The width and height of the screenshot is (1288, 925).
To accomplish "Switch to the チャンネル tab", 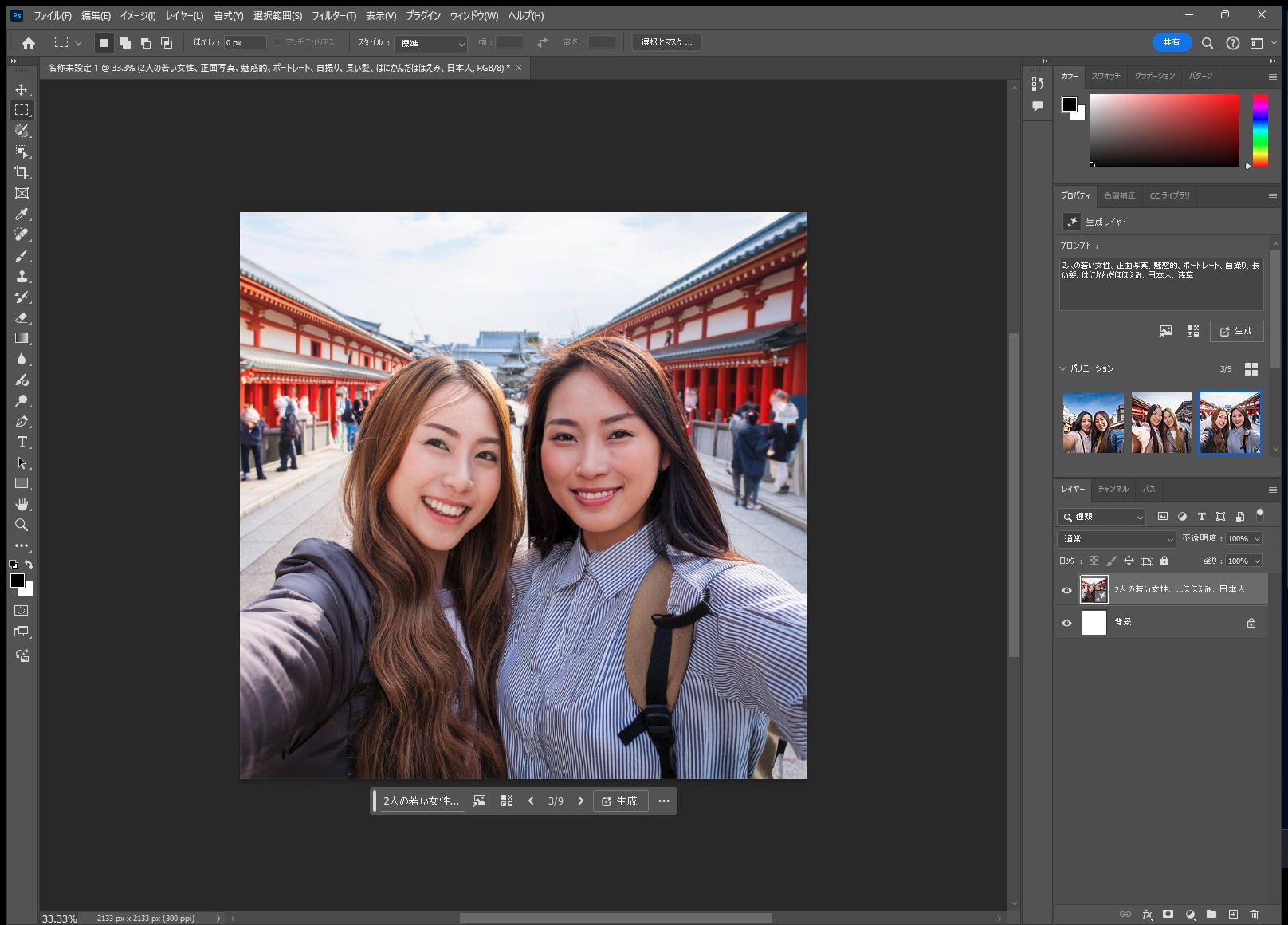I will point(1113,490).
